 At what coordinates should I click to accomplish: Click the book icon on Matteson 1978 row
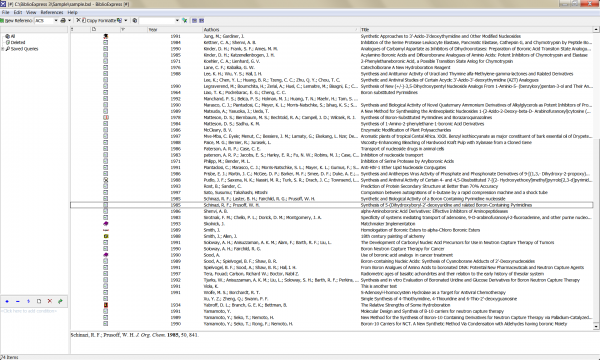(x=106, y=117)
